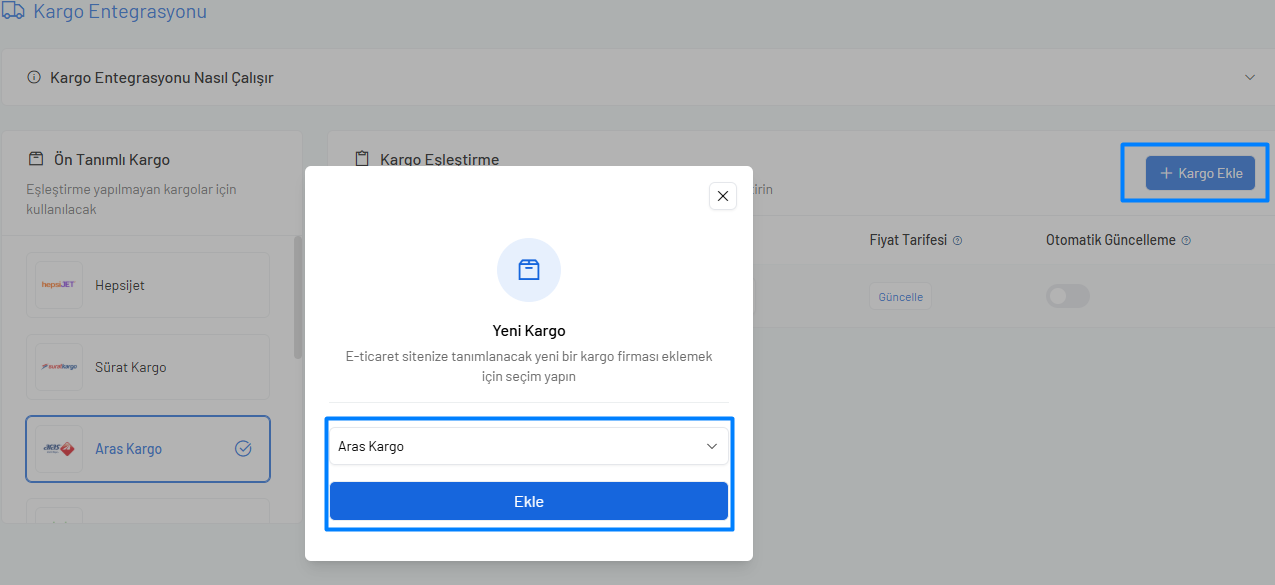Toggle the Otomatik Güncelleme switch
This screenshot has width=1275, height=585.
tap(1067, 296)
